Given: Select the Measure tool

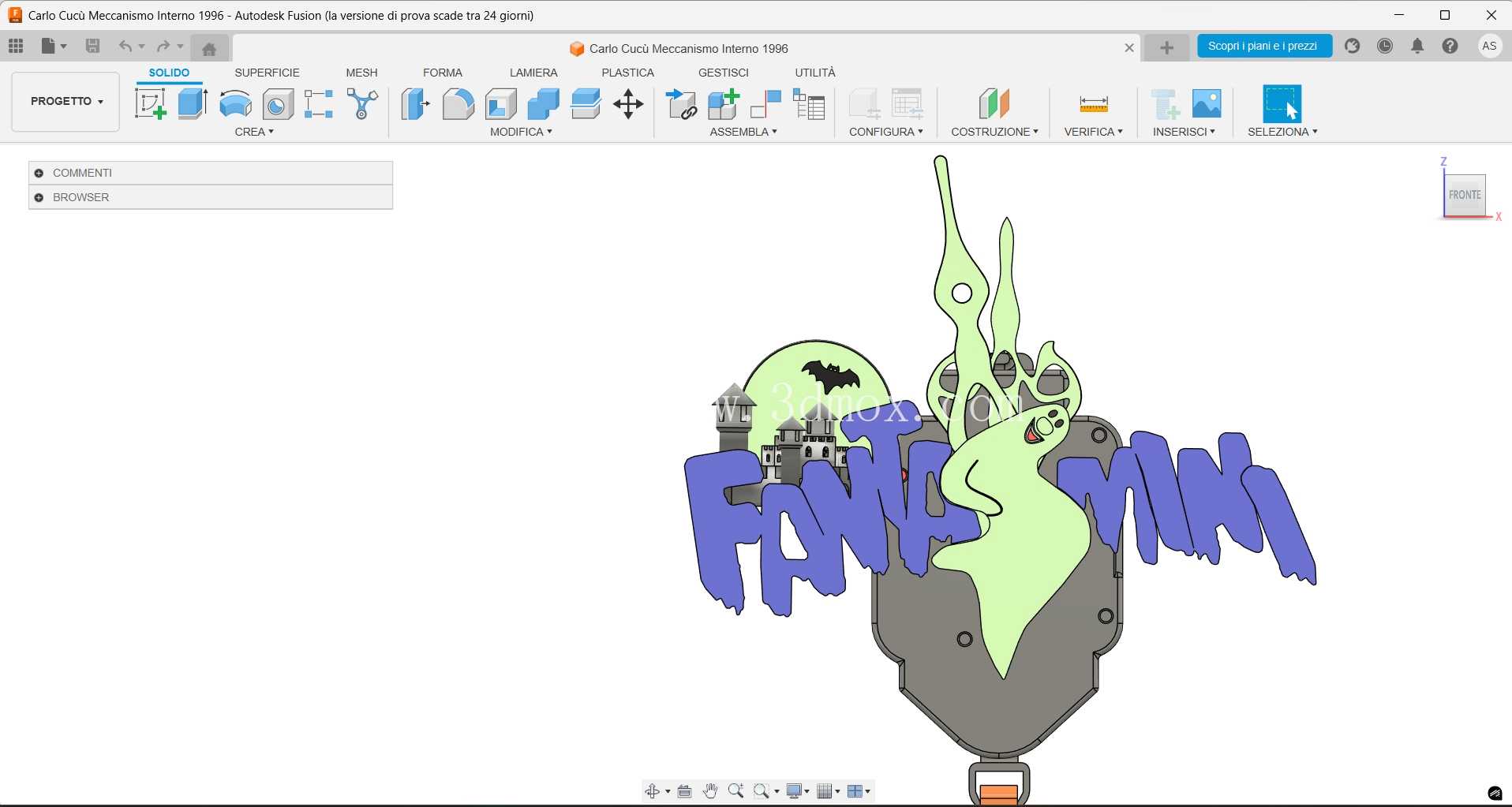Looking at the screenshot, I should 1094,103.
